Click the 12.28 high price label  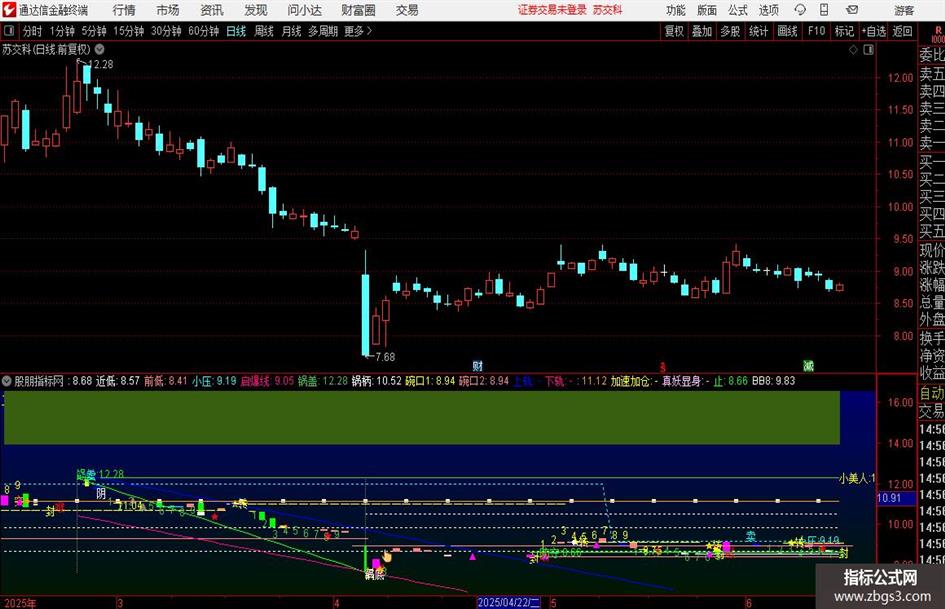pos(100,64)
